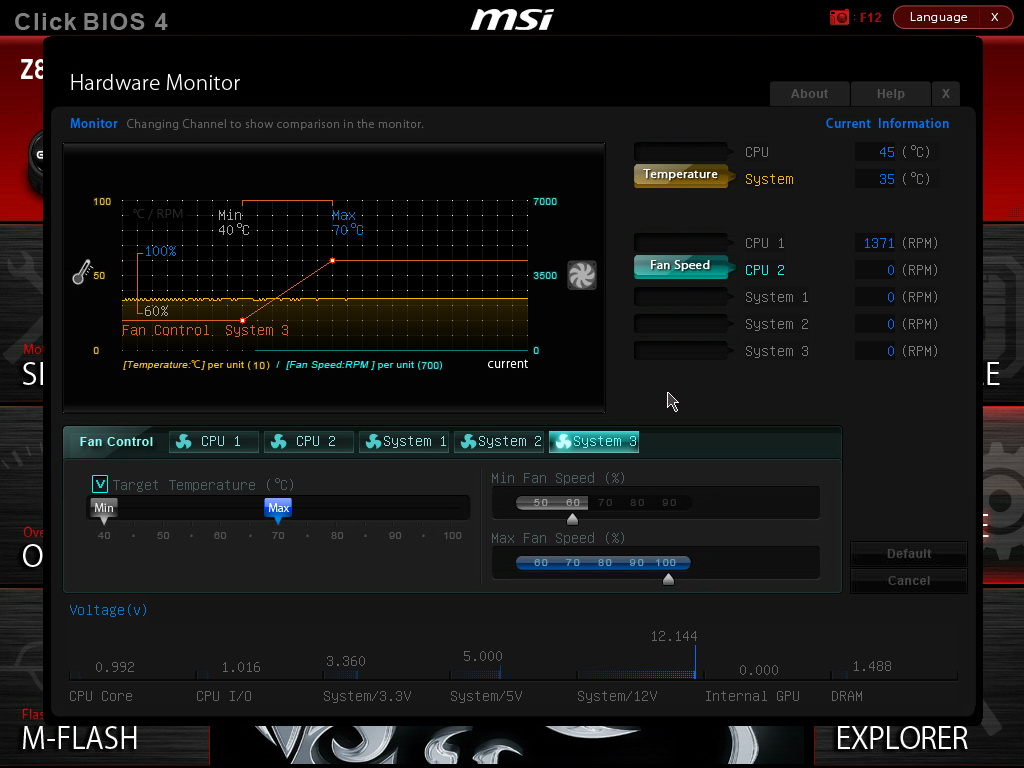Open Hardware Monitor Help

point(890,93)
